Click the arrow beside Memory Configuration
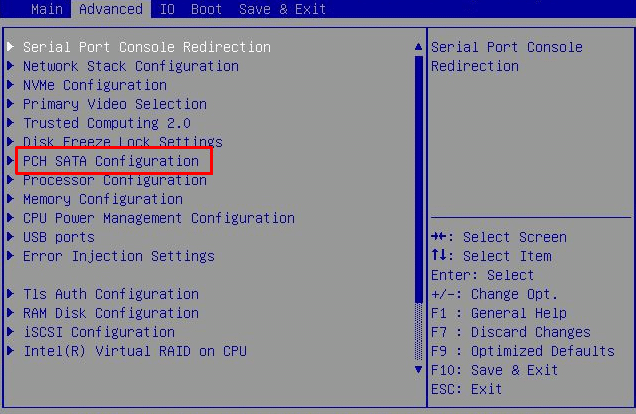 (x=11, y=199)
